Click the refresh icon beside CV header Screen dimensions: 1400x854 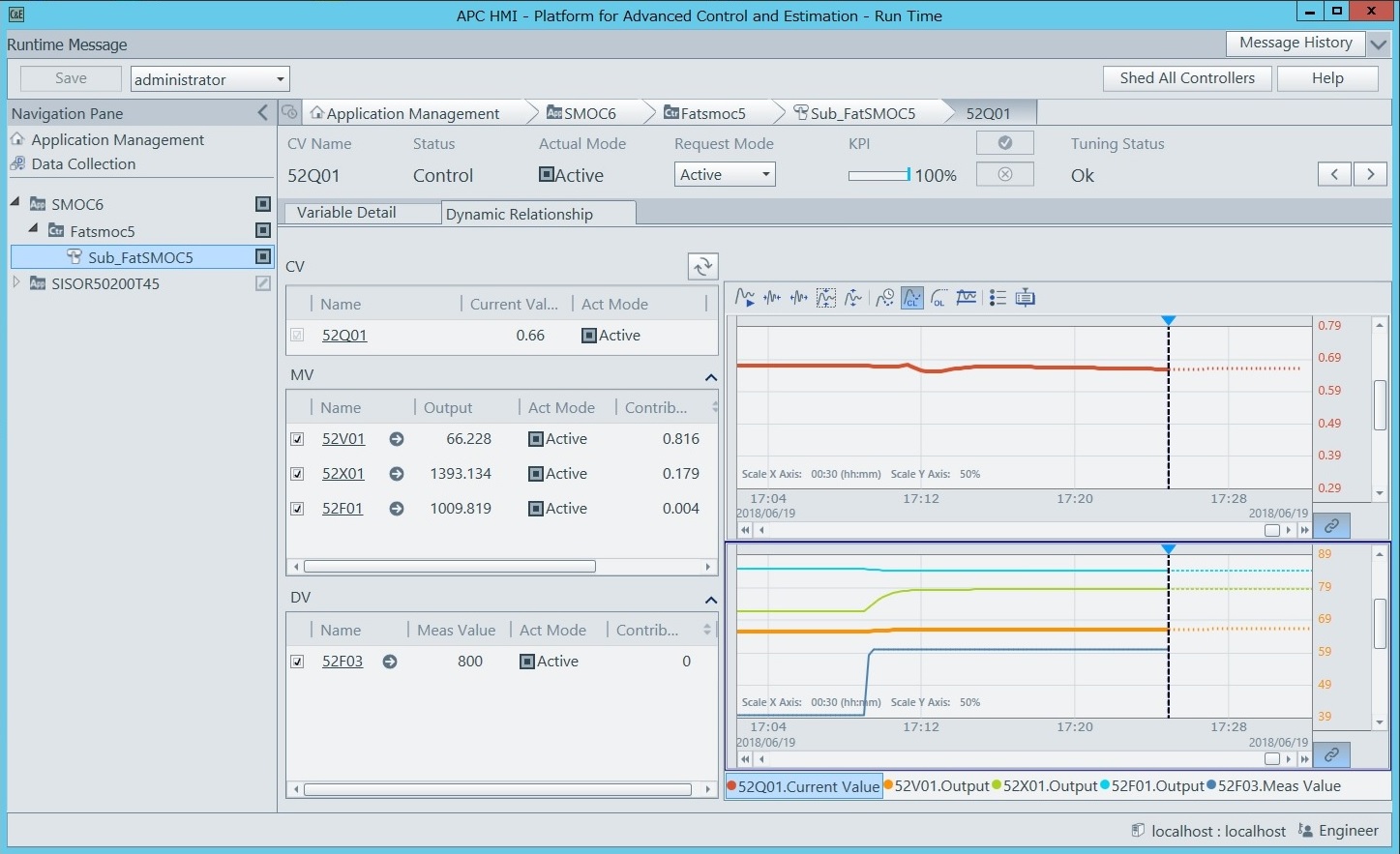702,266
